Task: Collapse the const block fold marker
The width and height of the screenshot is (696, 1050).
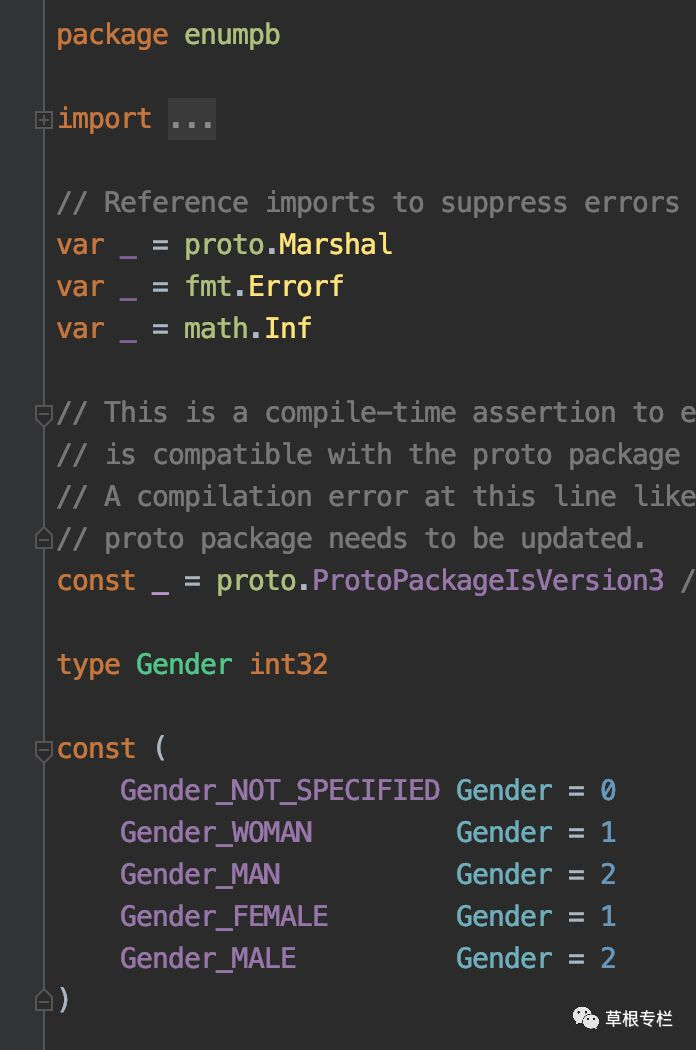Action: pyautogui.click(x=44, y=751)
